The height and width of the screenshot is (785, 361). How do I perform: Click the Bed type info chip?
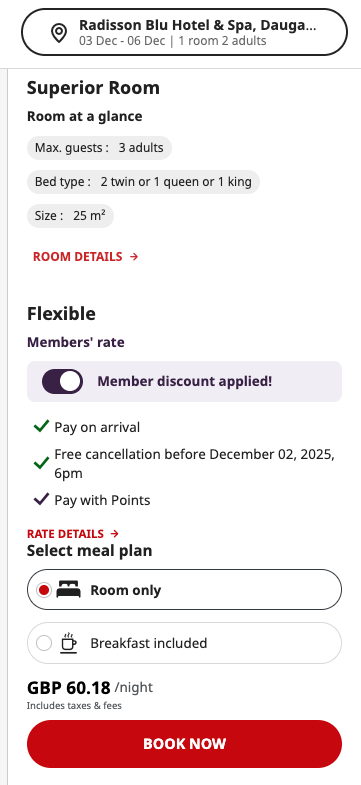(143, 182)
